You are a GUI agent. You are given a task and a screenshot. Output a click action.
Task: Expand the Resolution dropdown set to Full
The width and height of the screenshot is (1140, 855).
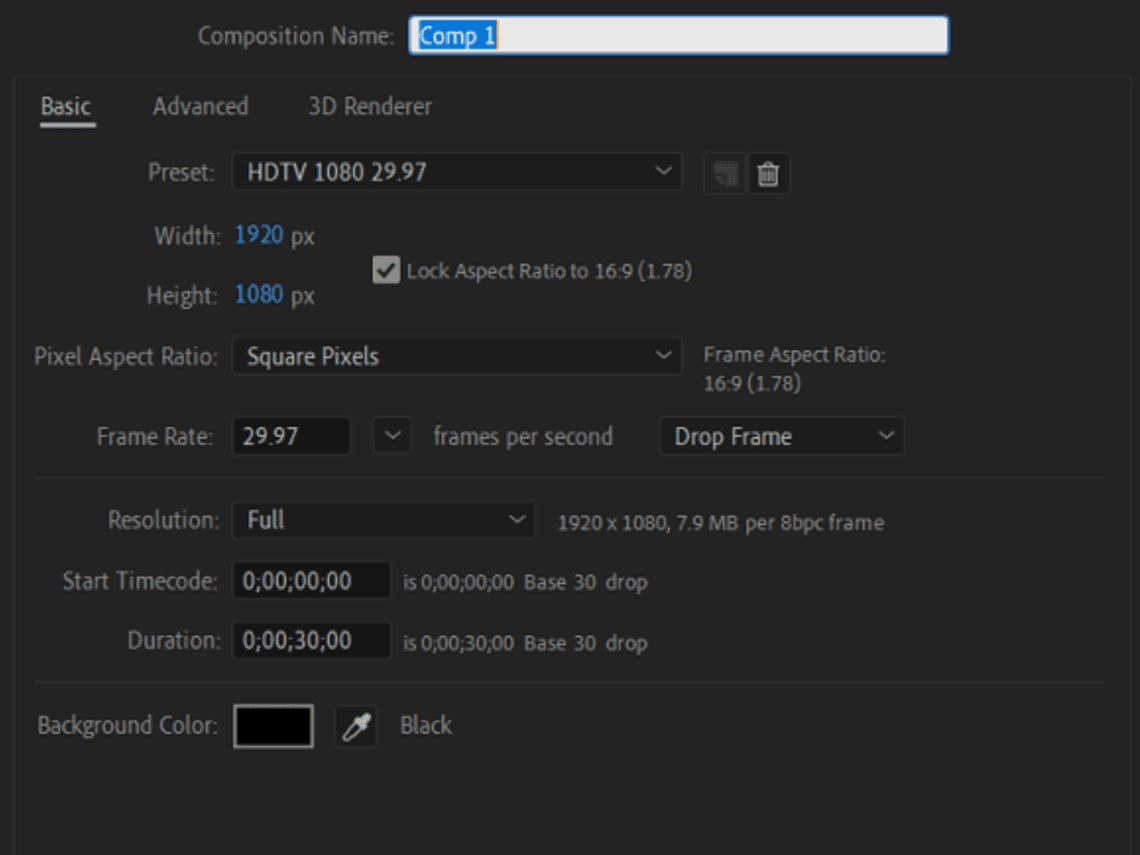click(384, 520)
